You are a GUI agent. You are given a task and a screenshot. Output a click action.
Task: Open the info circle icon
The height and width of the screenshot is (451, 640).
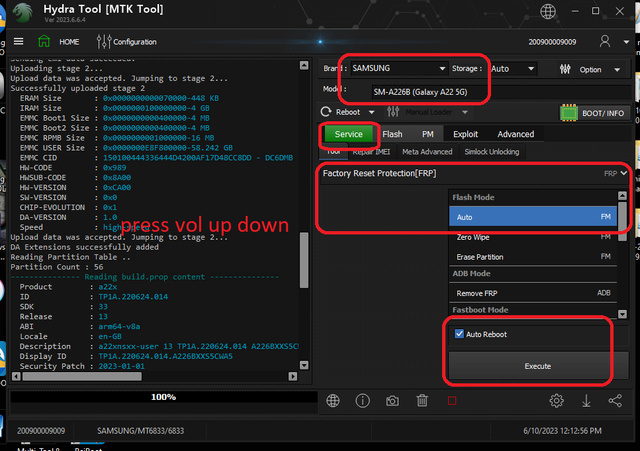click(x=362, y=401)
